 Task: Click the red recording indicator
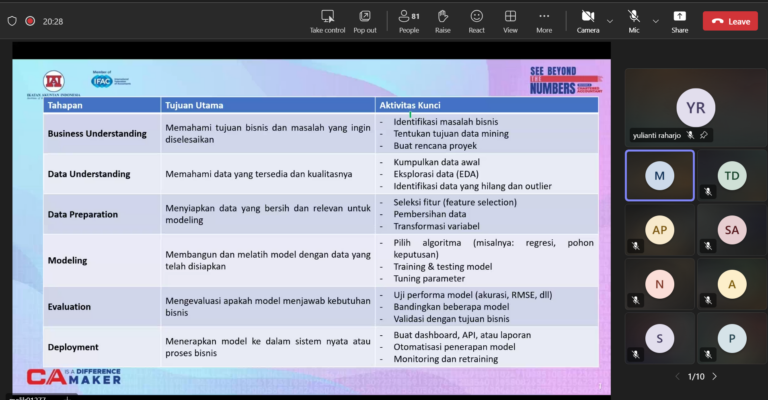pos(30,20)
